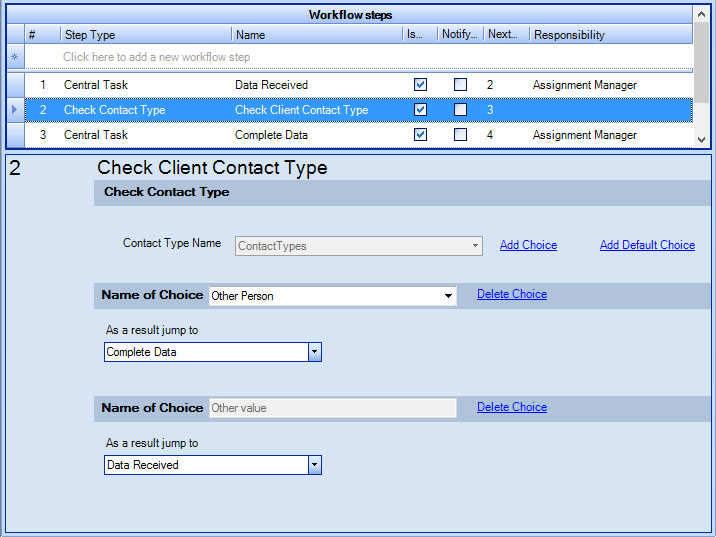Click the Notify column header
Screen dimensions: 716x537
[460, 35]
